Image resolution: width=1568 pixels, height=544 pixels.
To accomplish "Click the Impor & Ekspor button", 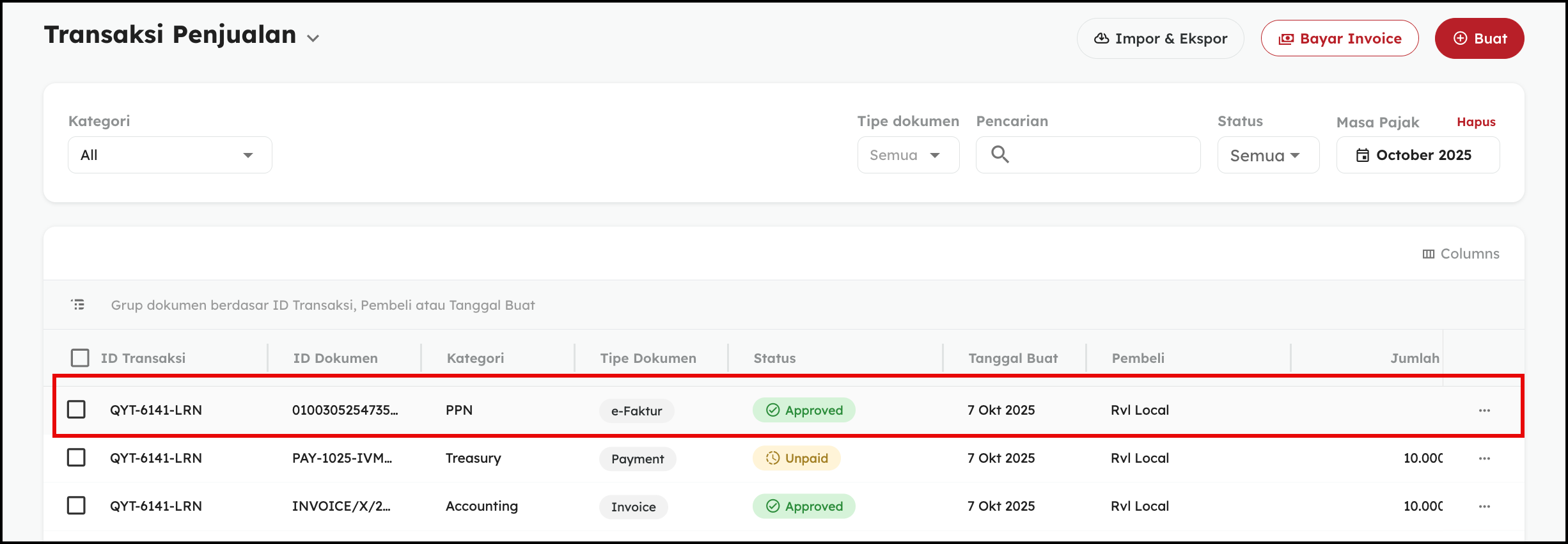I will (1160, 38).
